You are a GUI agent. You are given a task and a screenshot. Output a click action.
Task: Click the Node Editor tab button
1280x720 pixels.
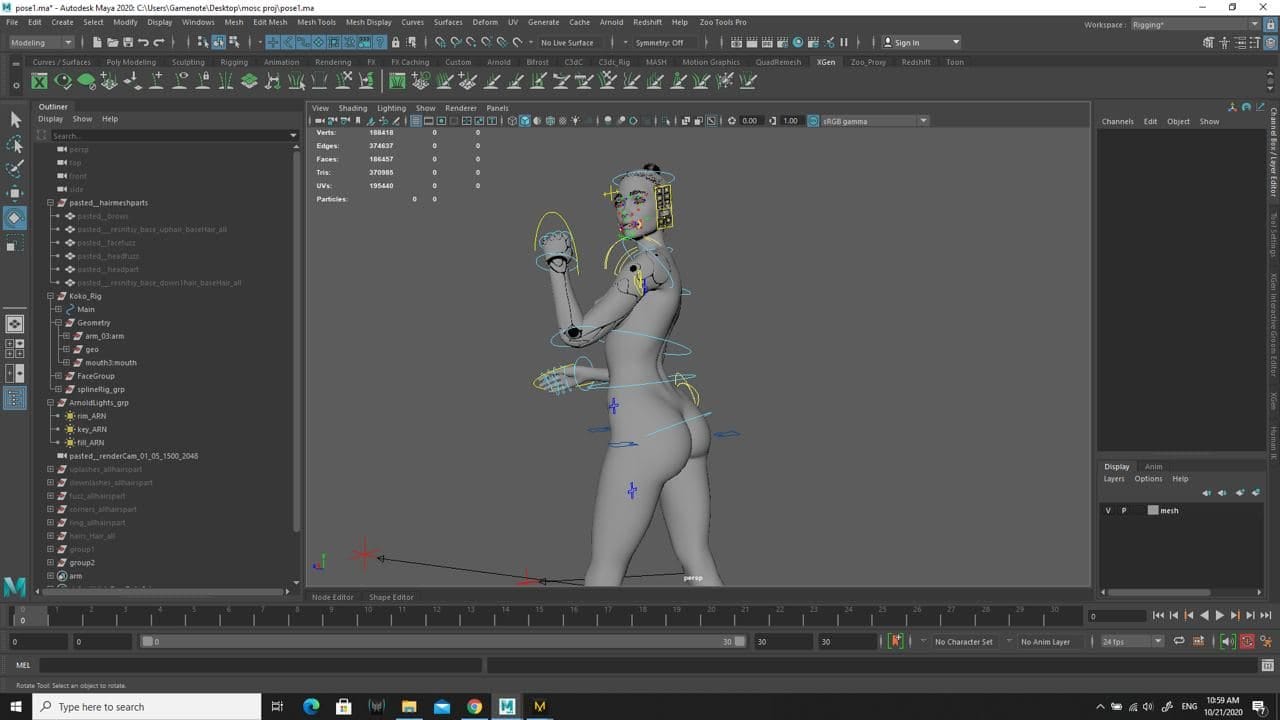[x=333, y=597]
